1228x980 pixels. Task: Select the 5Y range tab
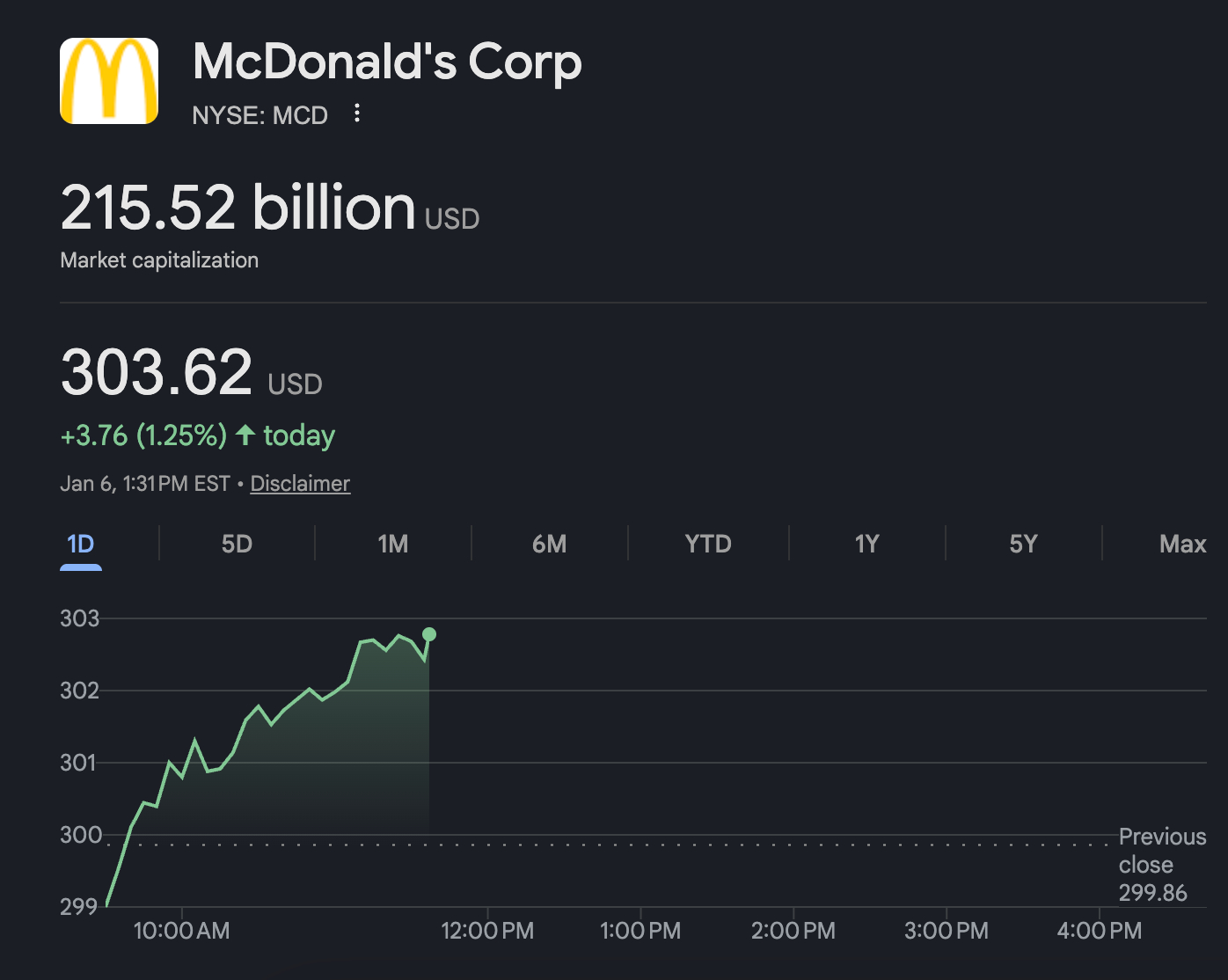[1023, 544]
